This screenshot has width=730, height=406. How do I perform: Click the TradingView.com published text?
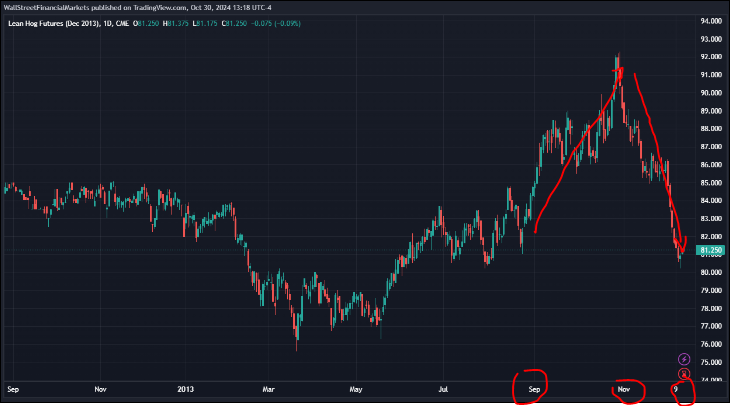(165, 7)
